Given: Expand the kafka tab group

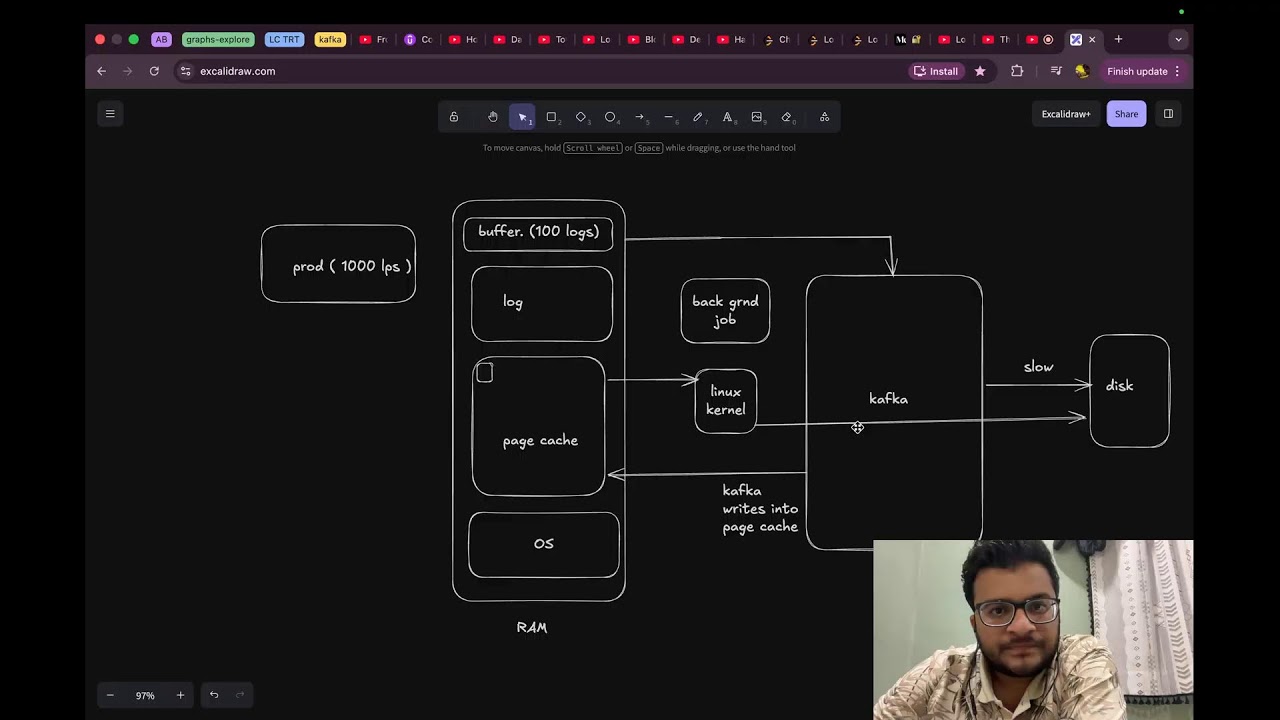Looking at the screenshot, I should tap(330, 40).
